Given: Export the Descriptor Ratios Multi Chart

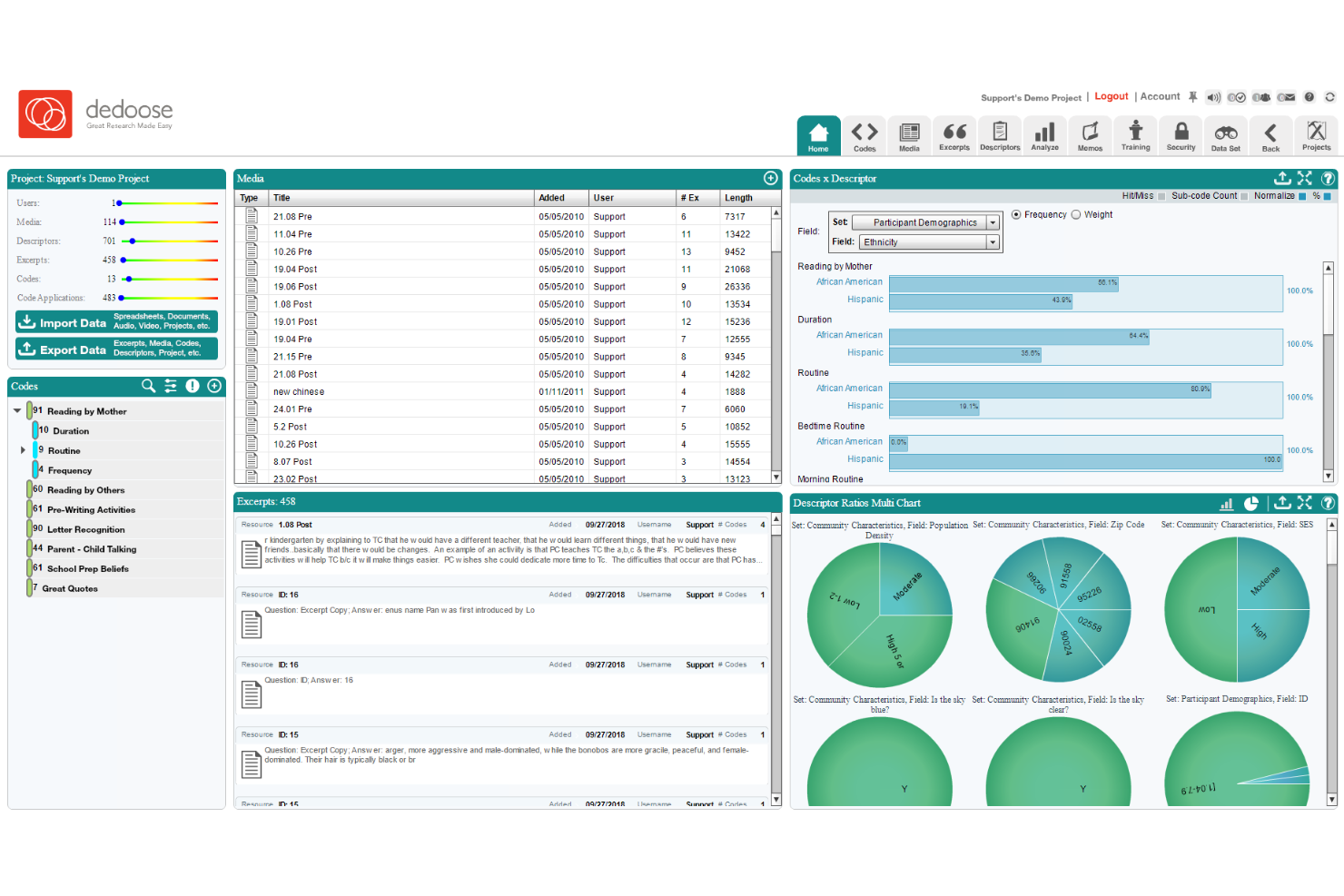Looking at the screenshot, I should pyautogui.click(x=1282, y=502).
